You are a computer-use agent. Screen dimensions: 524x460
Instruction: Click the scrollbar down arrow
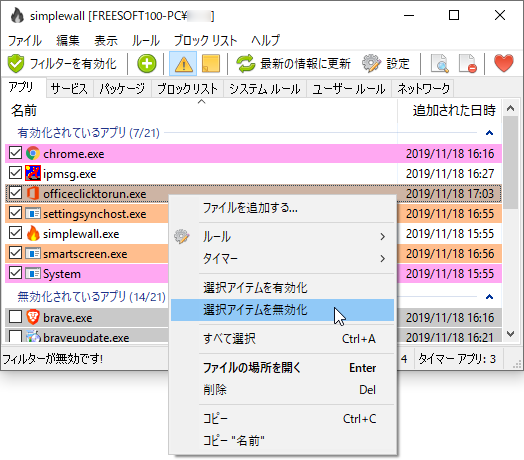510,334
